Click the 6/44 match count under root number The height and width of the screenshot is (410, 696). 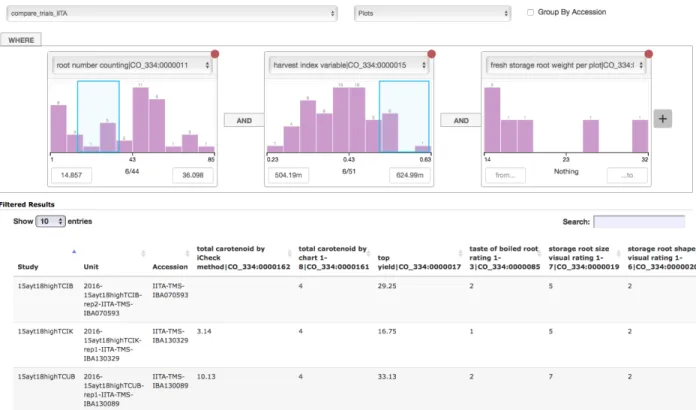click(132, 171)
